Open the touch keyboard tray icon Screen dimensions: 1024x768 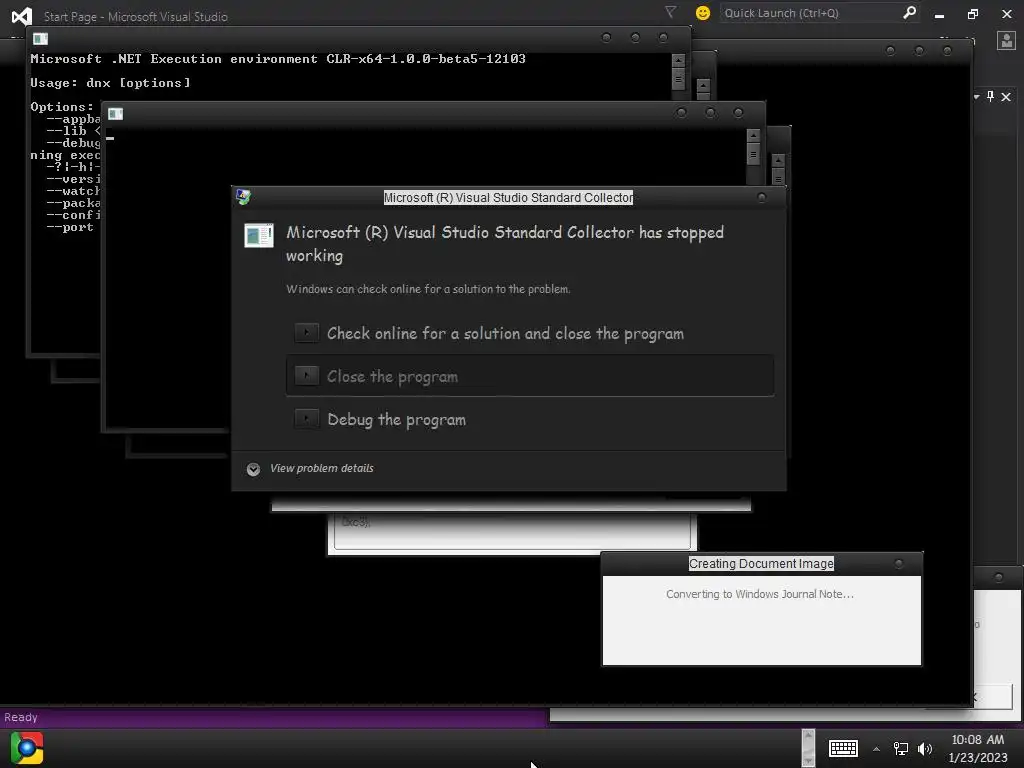(x=843, y=748)
